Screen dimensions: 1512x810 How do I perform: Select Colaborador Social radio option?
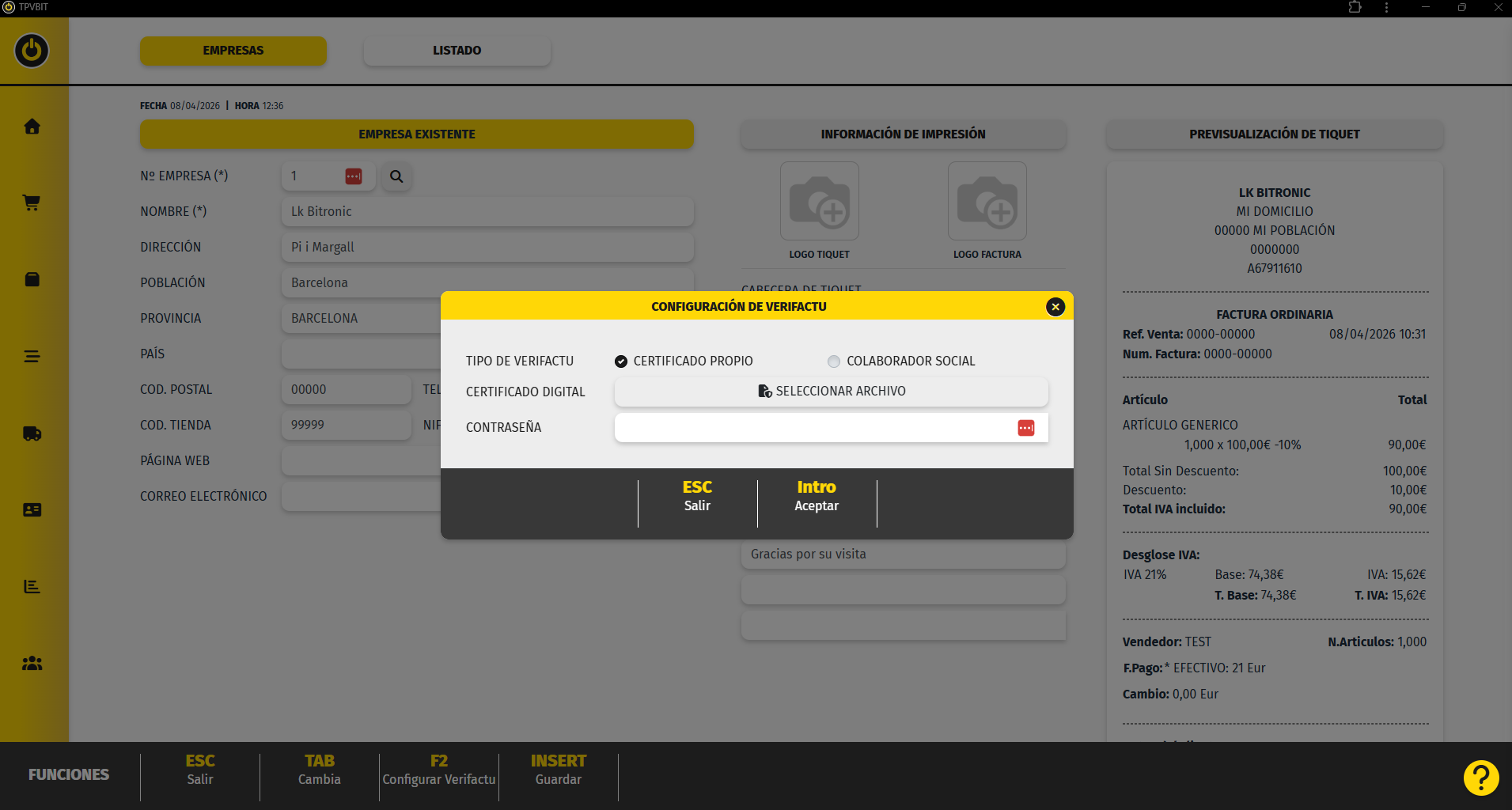point(834,361)
